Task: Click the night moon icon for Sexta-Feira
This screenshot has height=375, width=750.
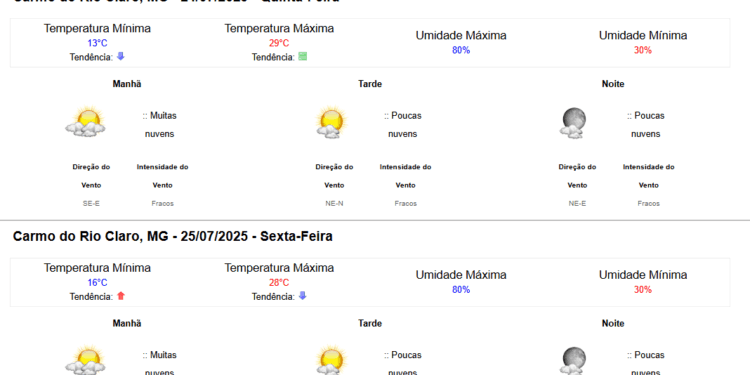Action: pos(573,361)
